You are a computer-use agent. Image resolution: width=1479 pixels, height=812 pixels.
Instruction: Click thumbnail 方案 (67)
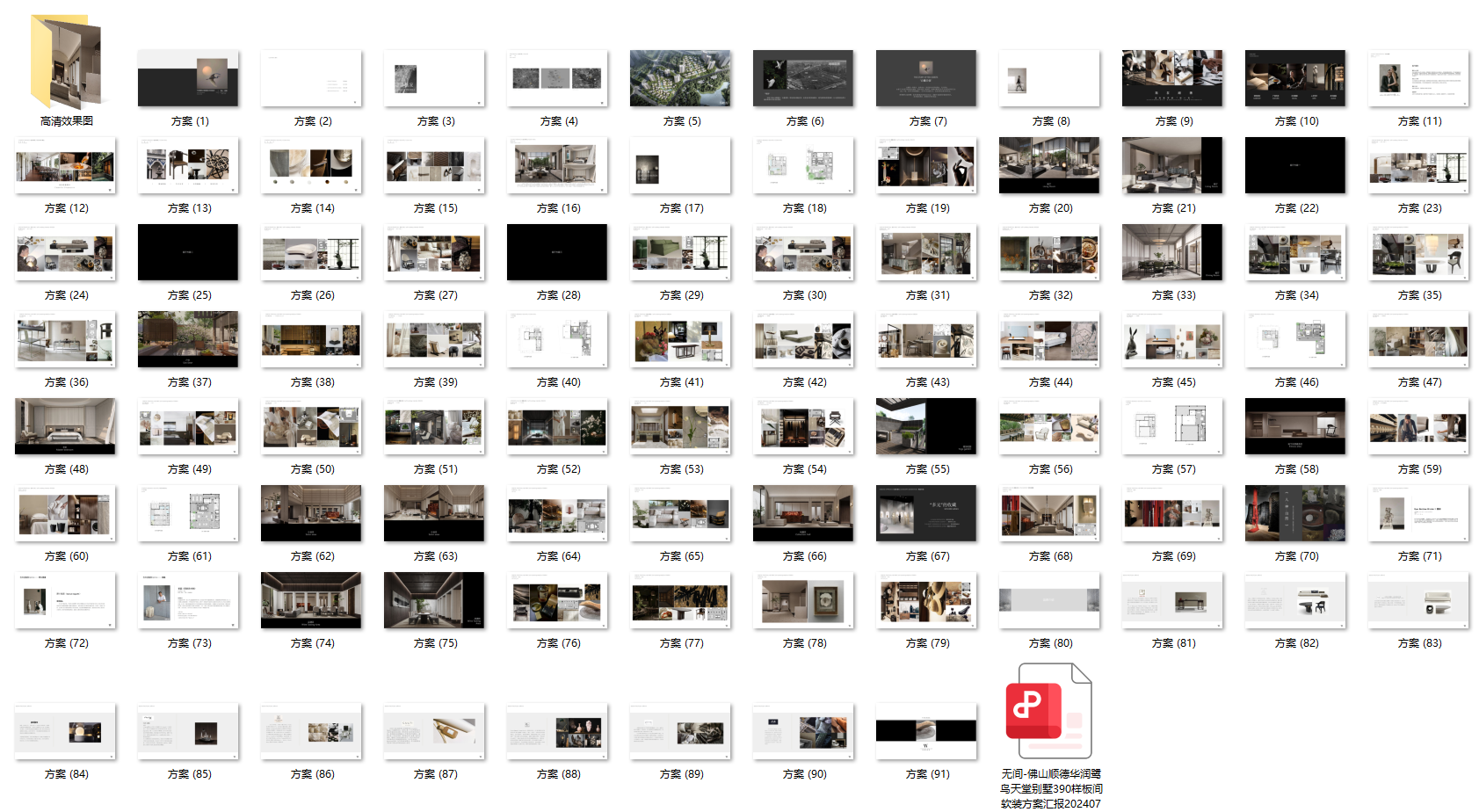(926, 513)
